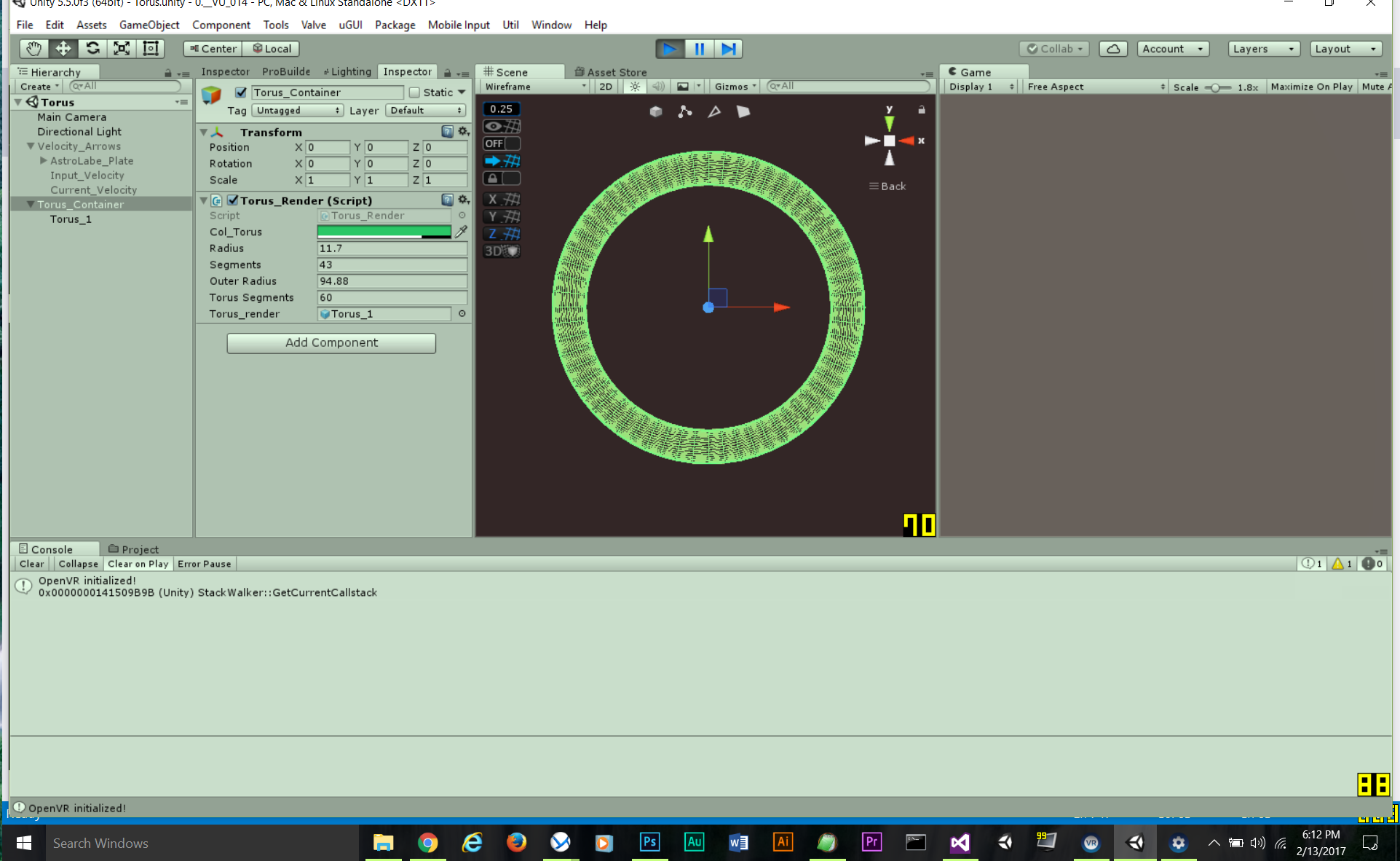The height and width of the screenshot is (861, 1400).
Task: Click the red X axis cone on gizmo
Action: click(x=906, y=141)
